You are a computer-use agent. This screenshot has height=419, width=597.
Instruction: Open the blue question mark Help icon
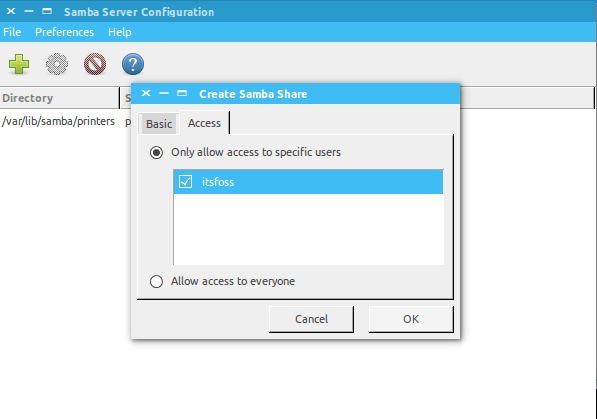(x=133, y=64)
